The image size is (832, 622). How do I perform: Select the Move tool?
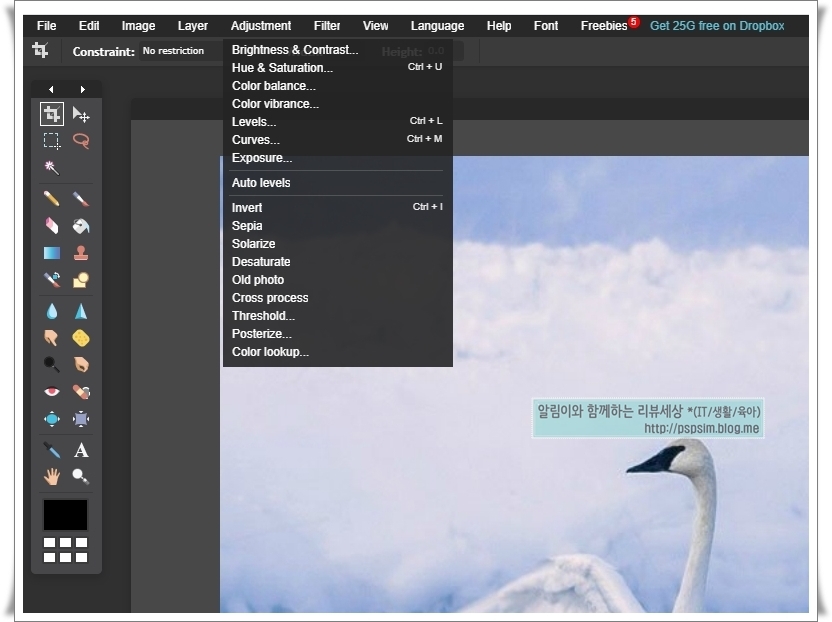pos(81,114)
